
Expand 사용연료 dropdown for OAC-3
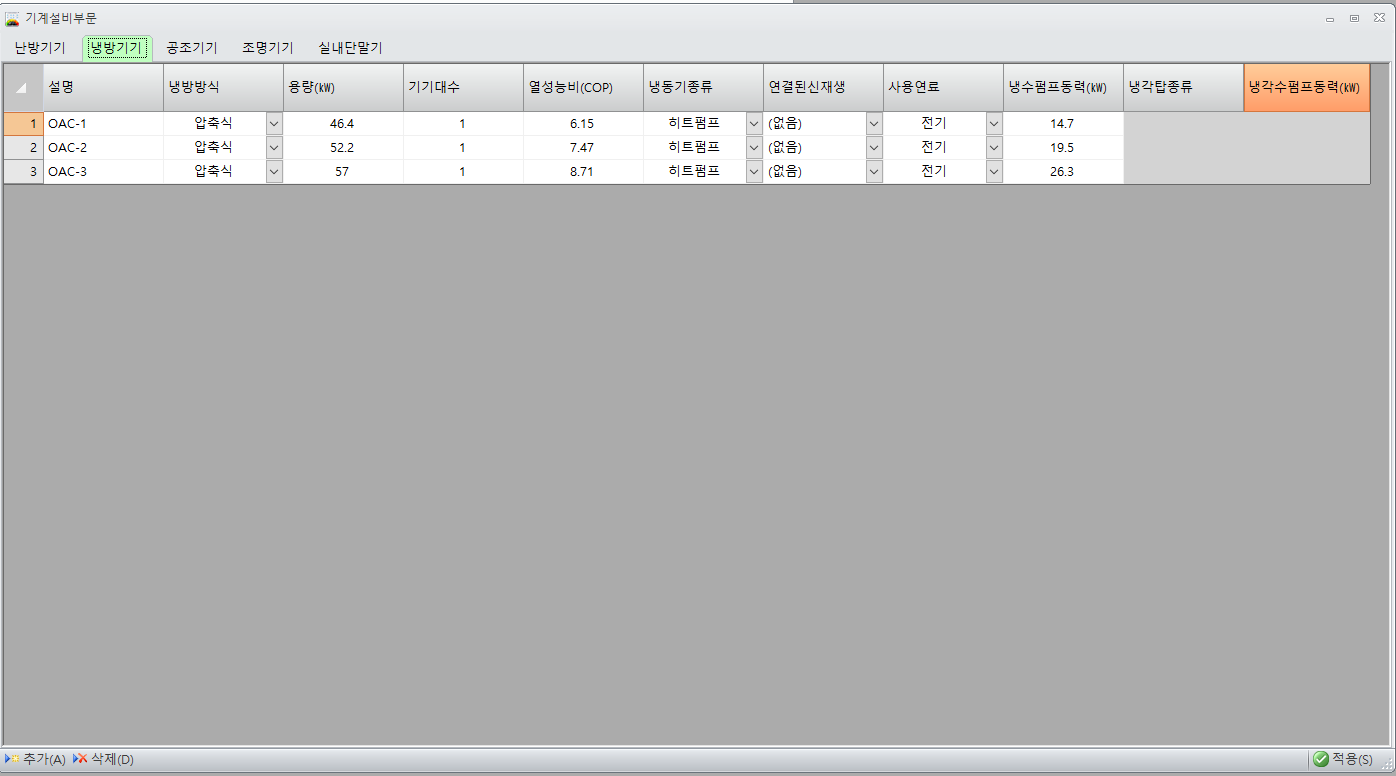tap(994, 171)
